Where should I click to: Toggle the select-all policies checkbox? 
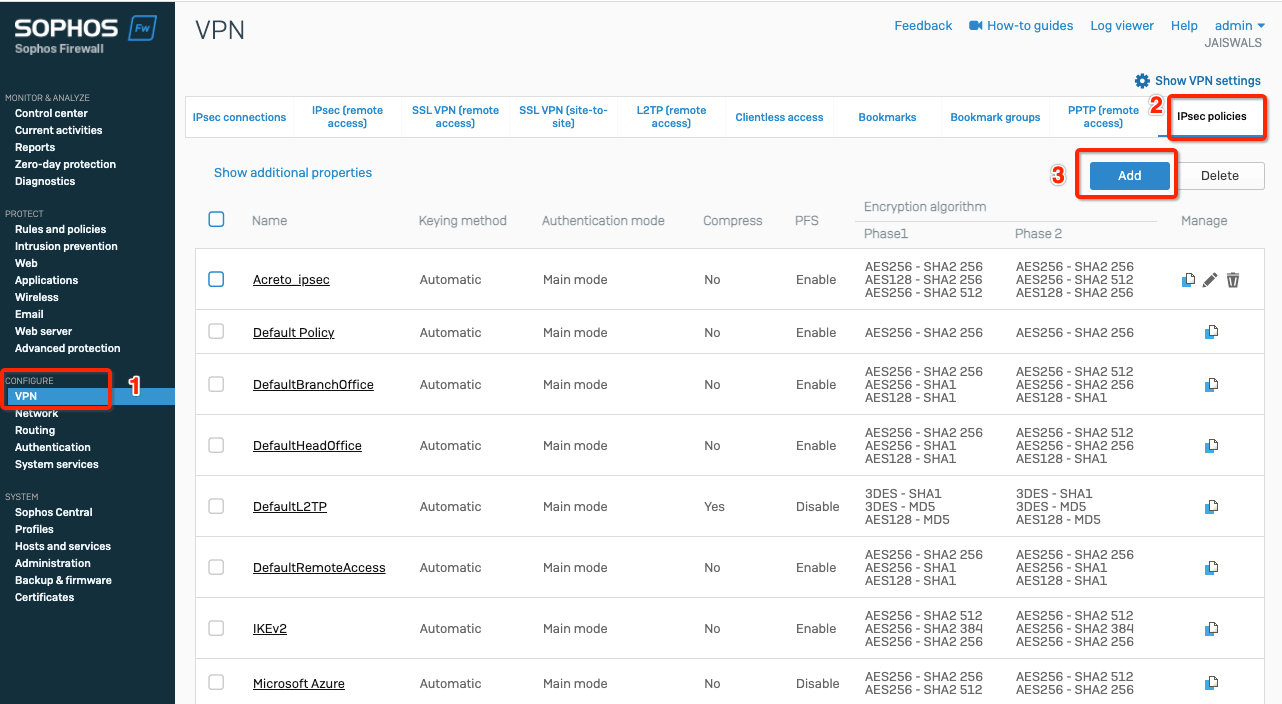[x=216, y=219]
